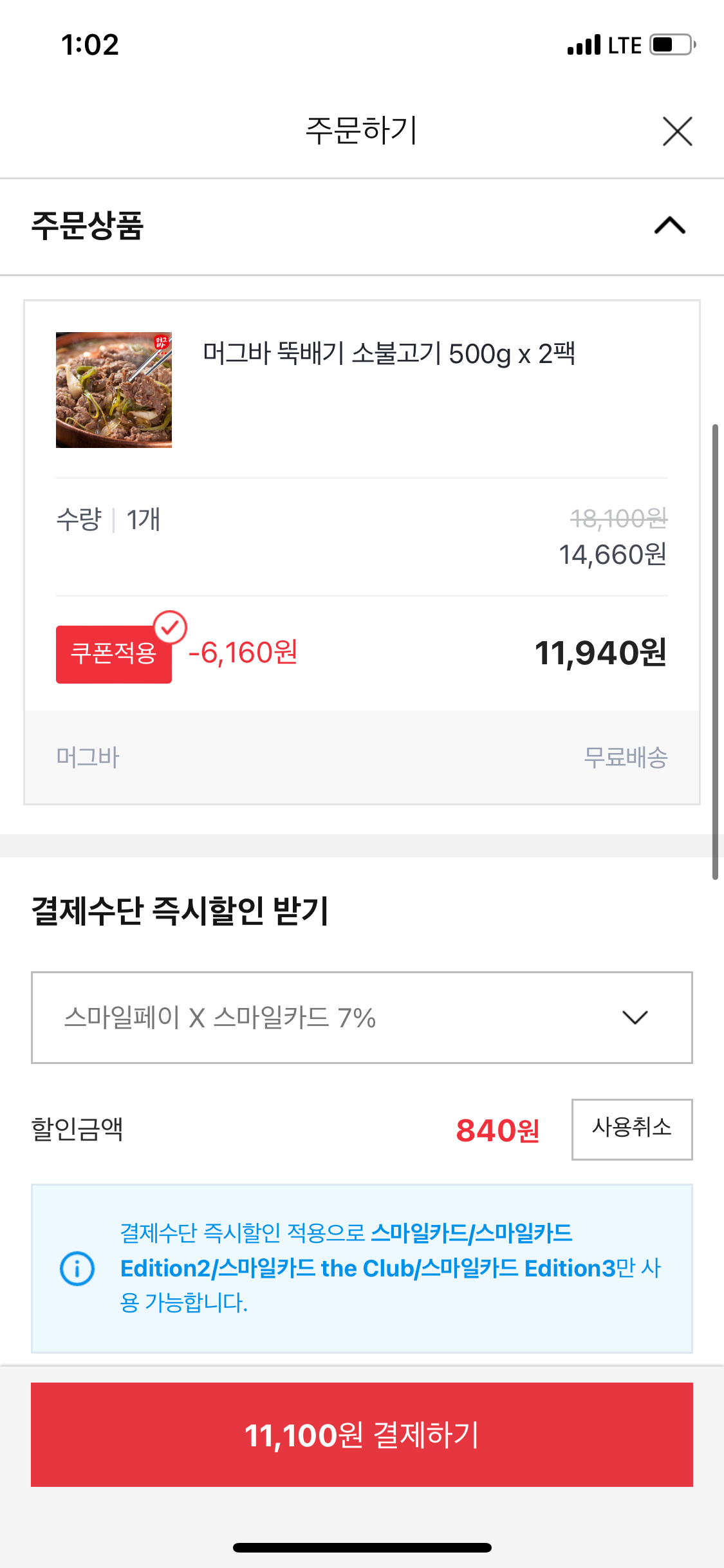Click the page scrollbar on right edge

715,650
